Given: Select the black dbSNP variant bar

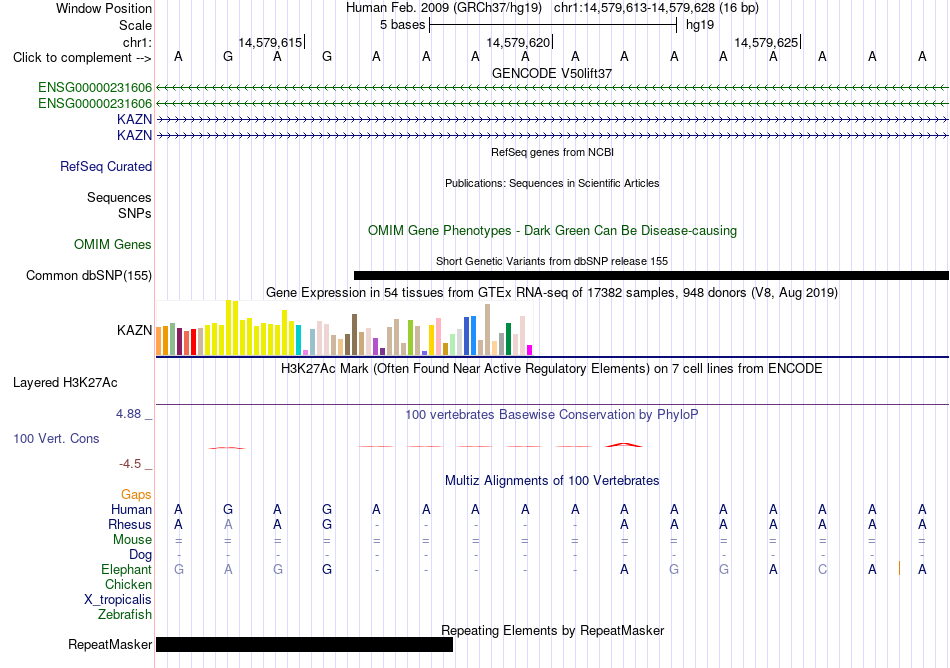Looking at the screenshot, I should pyautogui.click(x=651, y=276).
